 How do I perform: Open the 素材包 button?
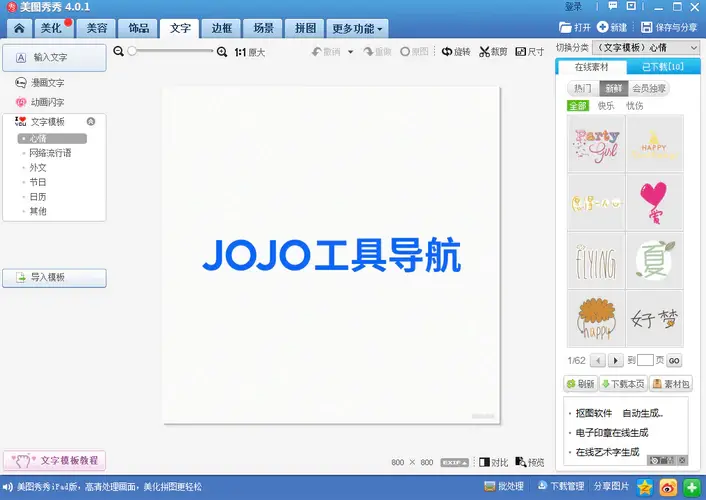(x=671, y=384)
